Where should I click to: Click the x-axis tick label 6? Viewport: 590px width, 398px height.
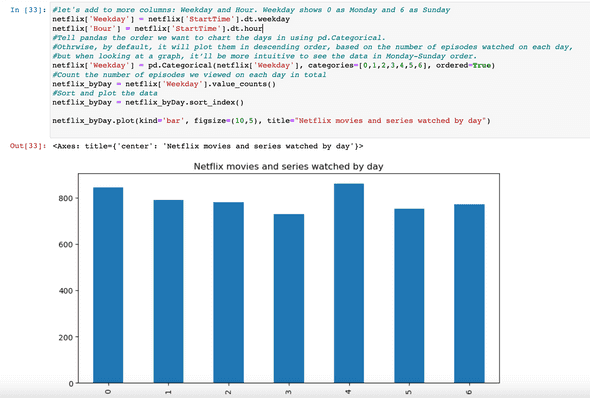pos(469,392)
